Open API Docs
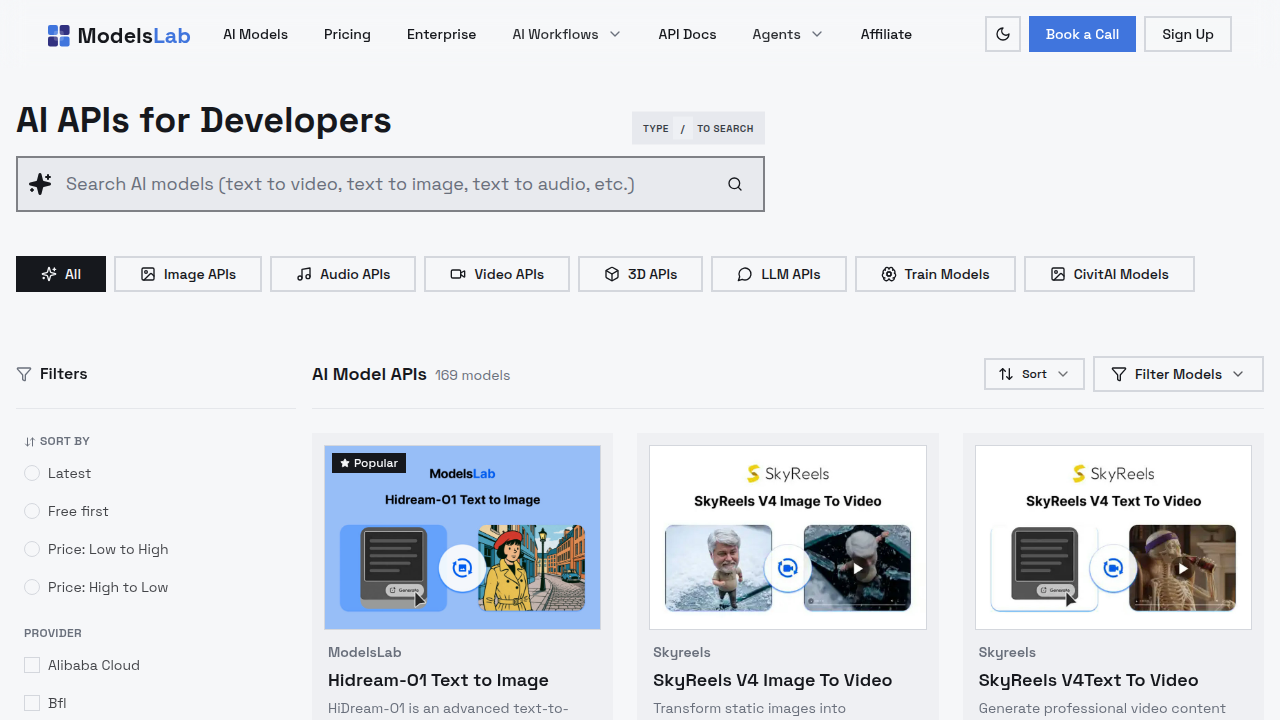 [x=687, y=34]
